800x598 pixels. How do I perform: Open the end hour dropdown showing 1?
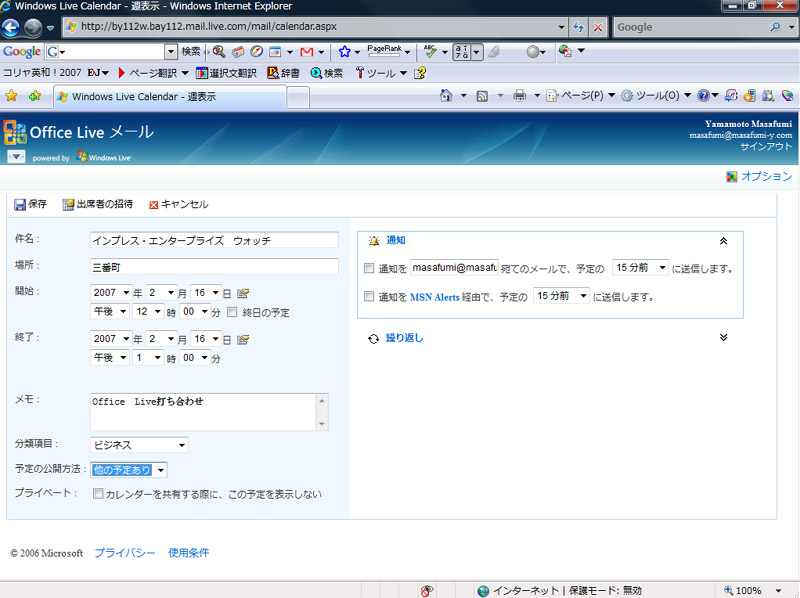click(148, 358)
